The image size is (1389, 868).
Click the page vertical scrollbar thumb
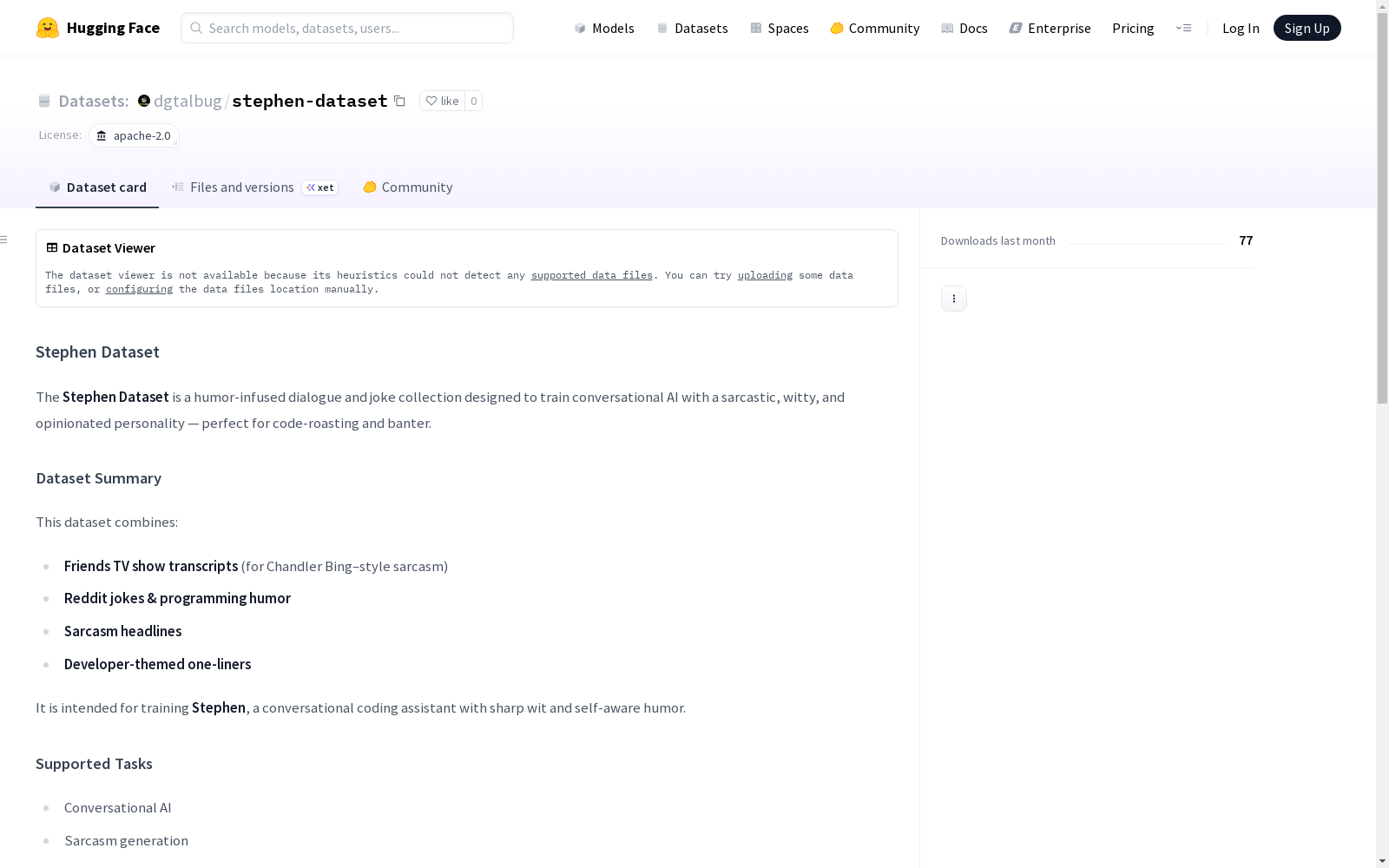point(1382,208)
